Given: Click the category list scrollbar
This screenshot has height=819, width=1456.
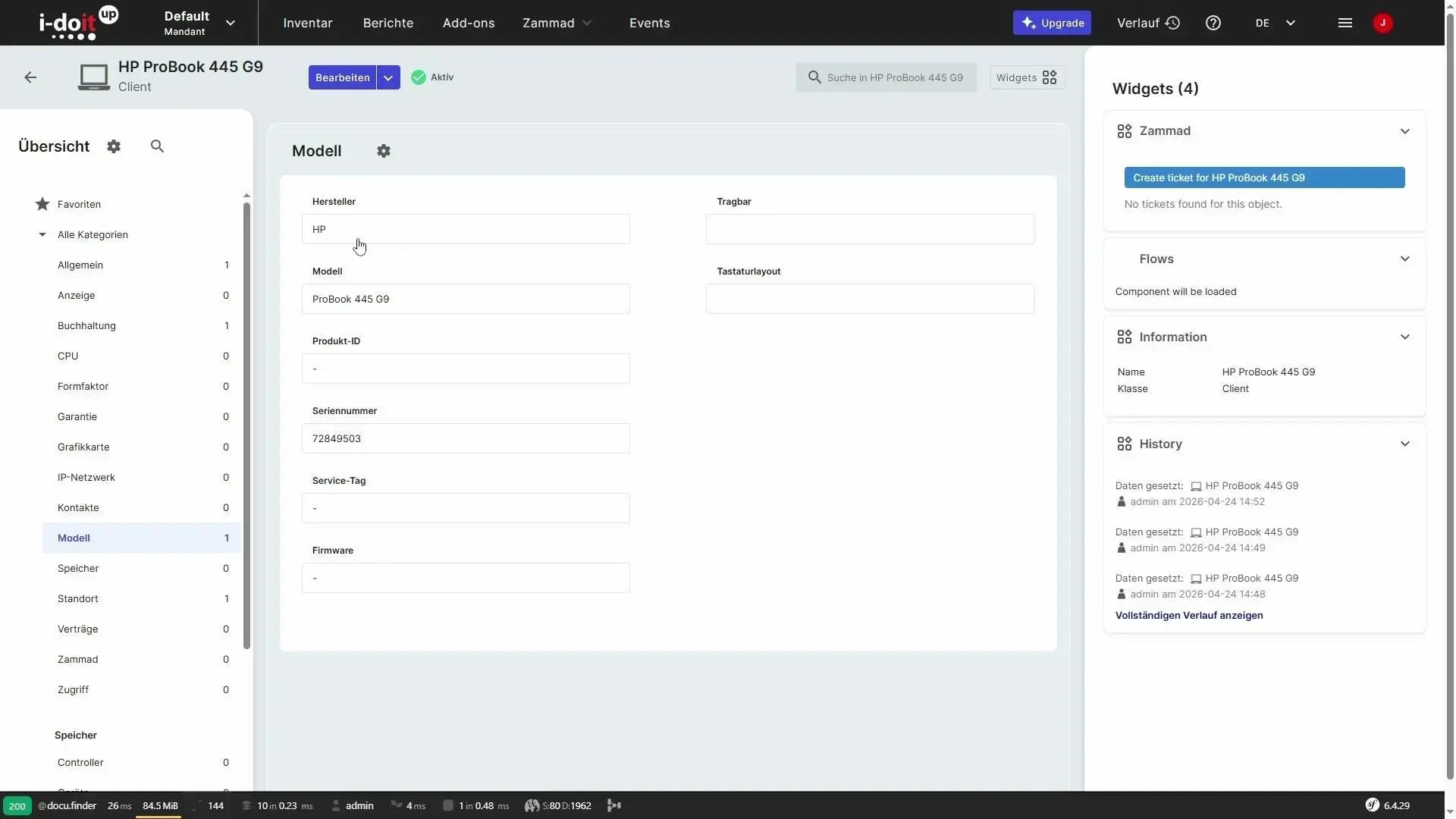Looking at the screenshot, I should tap(246, 425).
